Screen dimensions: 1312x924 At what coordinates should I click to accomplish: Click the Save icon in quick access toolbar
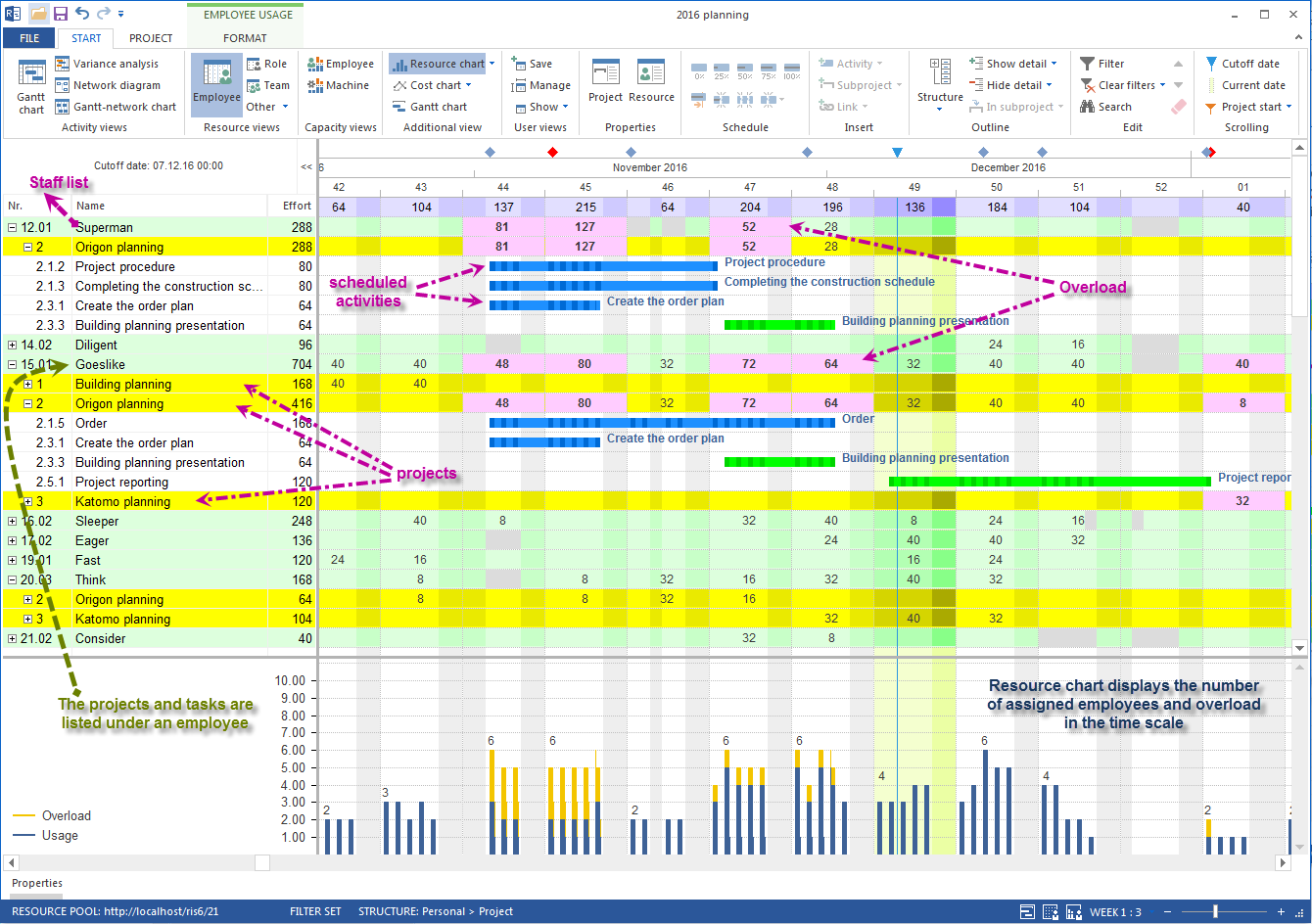point(61,14)
